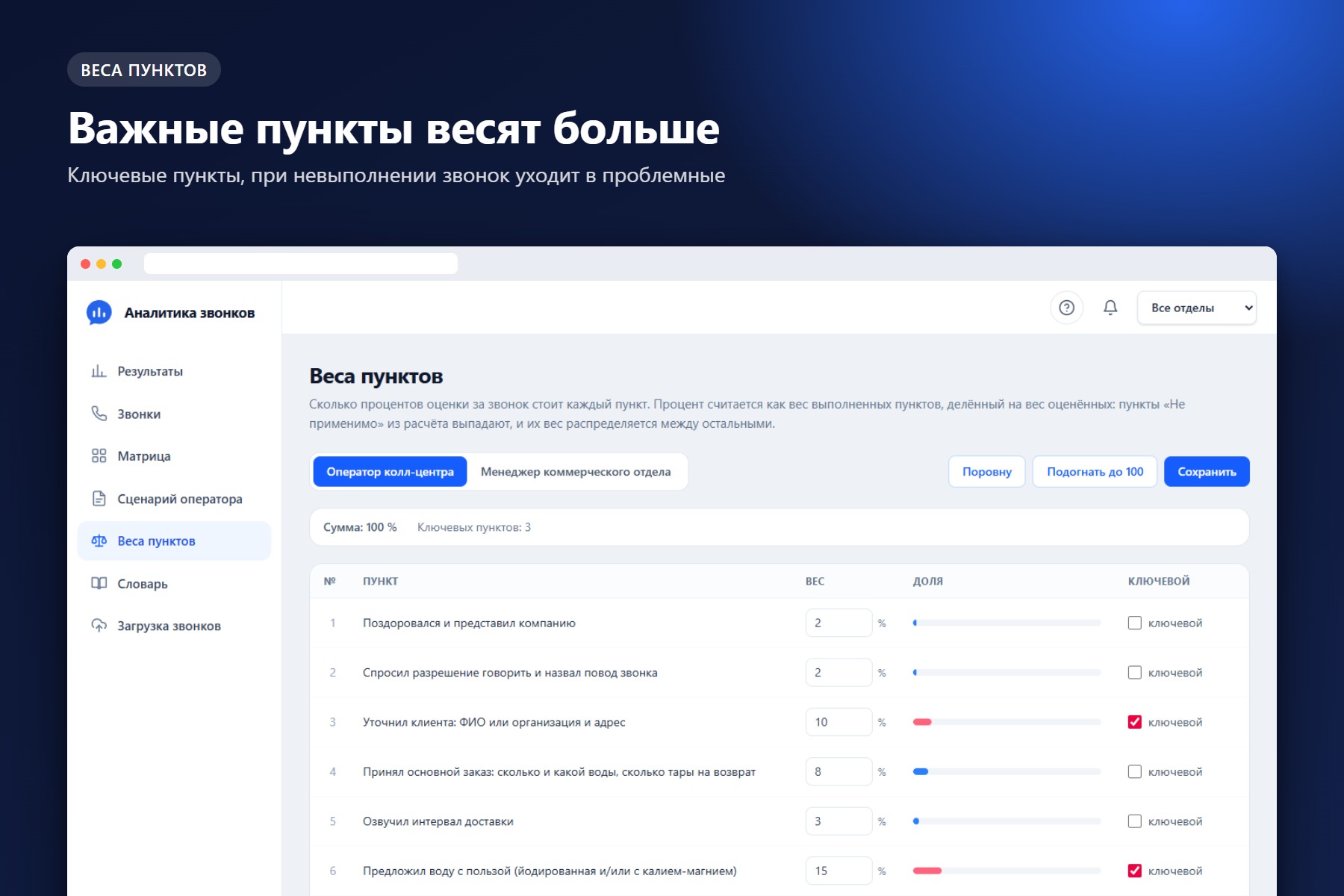
Task: Open the help question mark icon
Action: tap(1066, 308)
